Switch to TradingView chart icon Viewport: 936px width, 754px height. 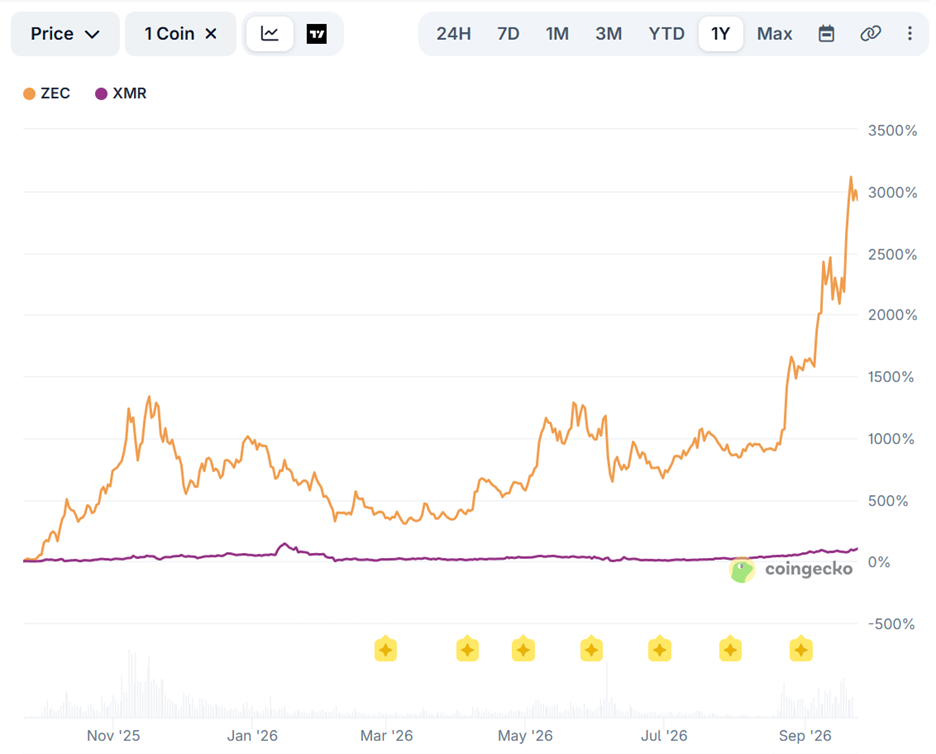316,34
